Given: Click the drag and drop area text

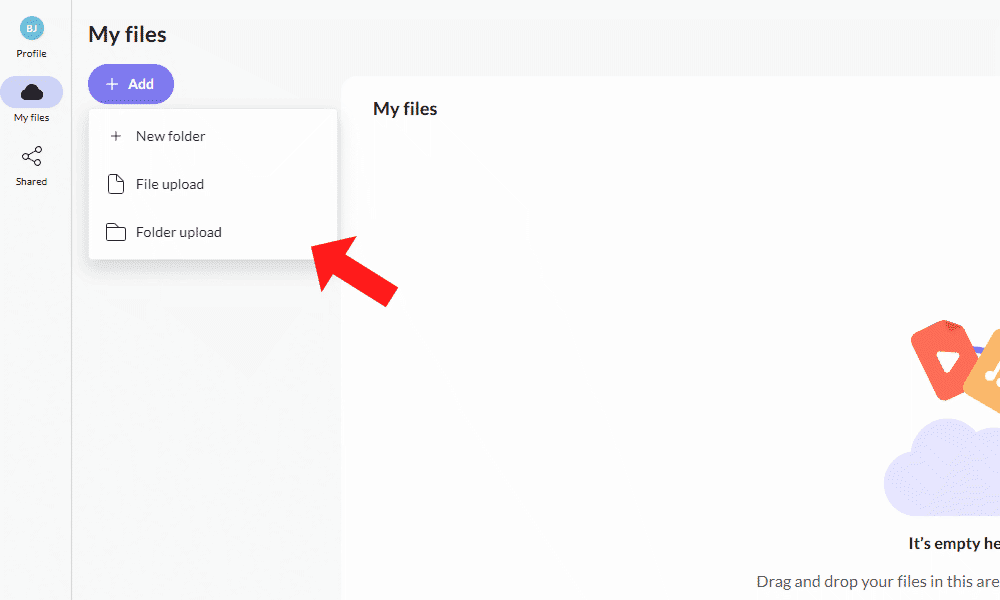Looking at the screenshot, I should 877,581.
